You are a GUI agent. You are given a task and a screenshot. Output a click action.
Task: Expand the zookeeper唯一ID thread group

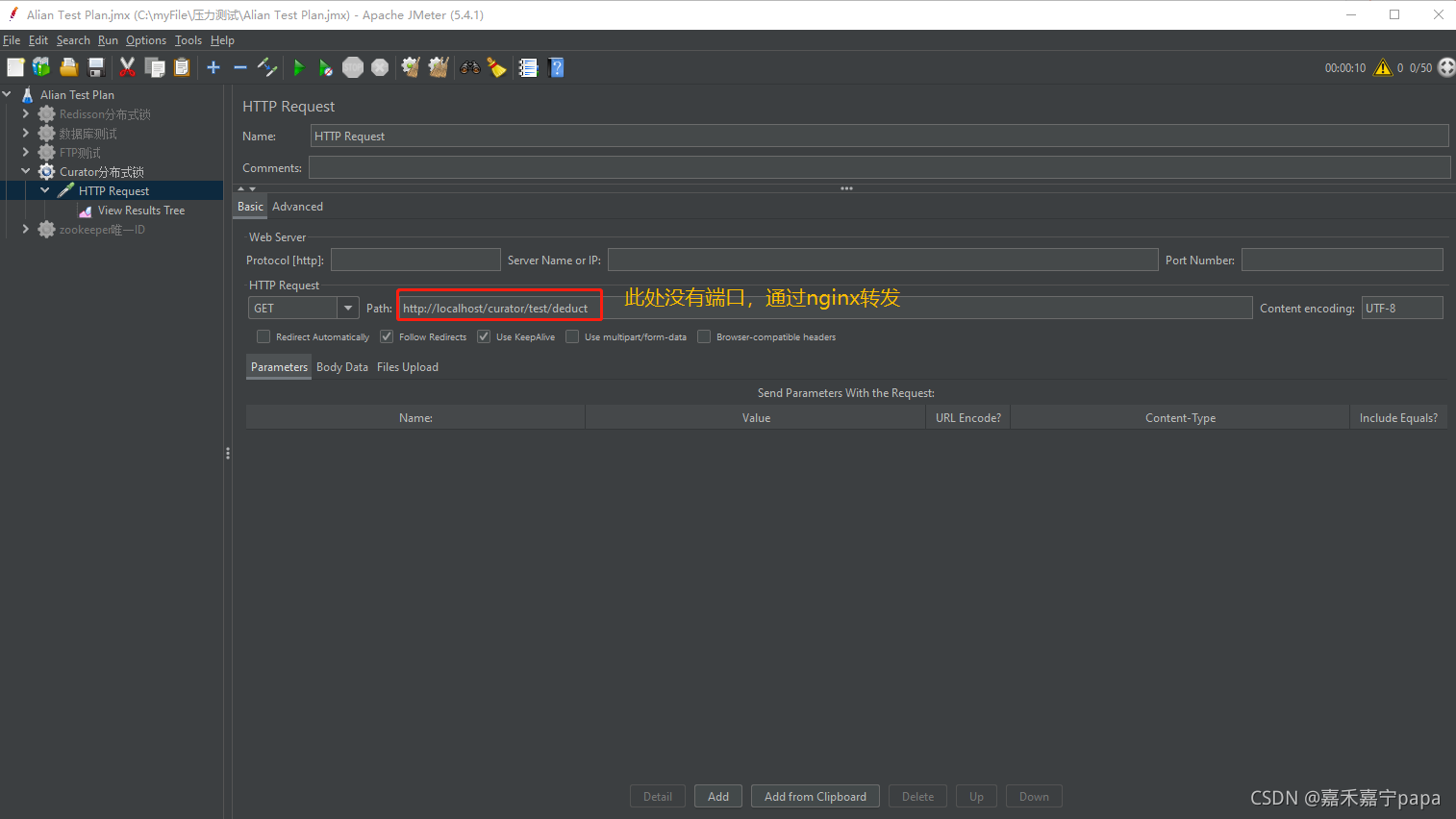pyautogui.click(x=26, y=229)
